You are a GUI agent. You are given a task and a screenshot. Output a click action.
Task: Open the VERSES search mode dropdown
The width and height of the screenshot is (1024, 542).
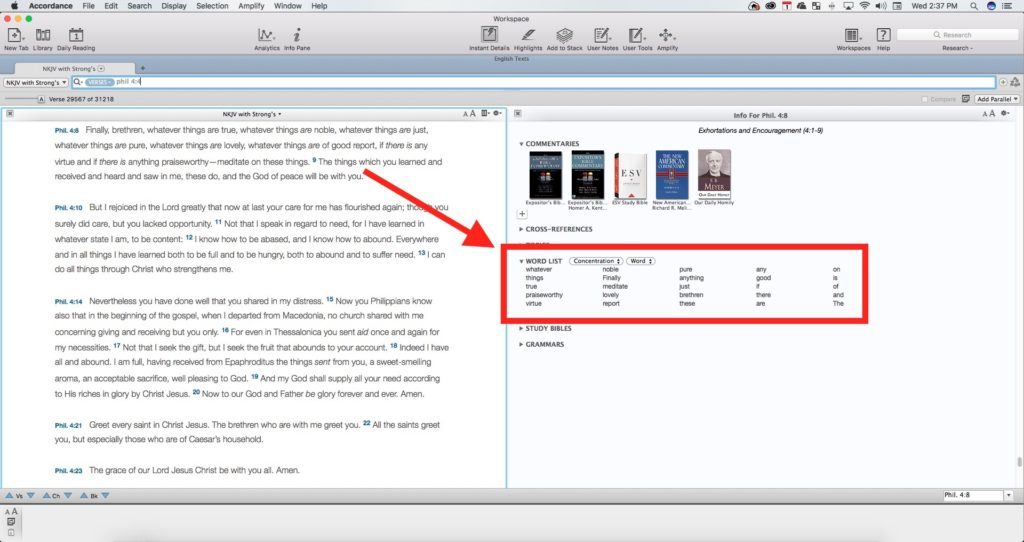[99, 82]
